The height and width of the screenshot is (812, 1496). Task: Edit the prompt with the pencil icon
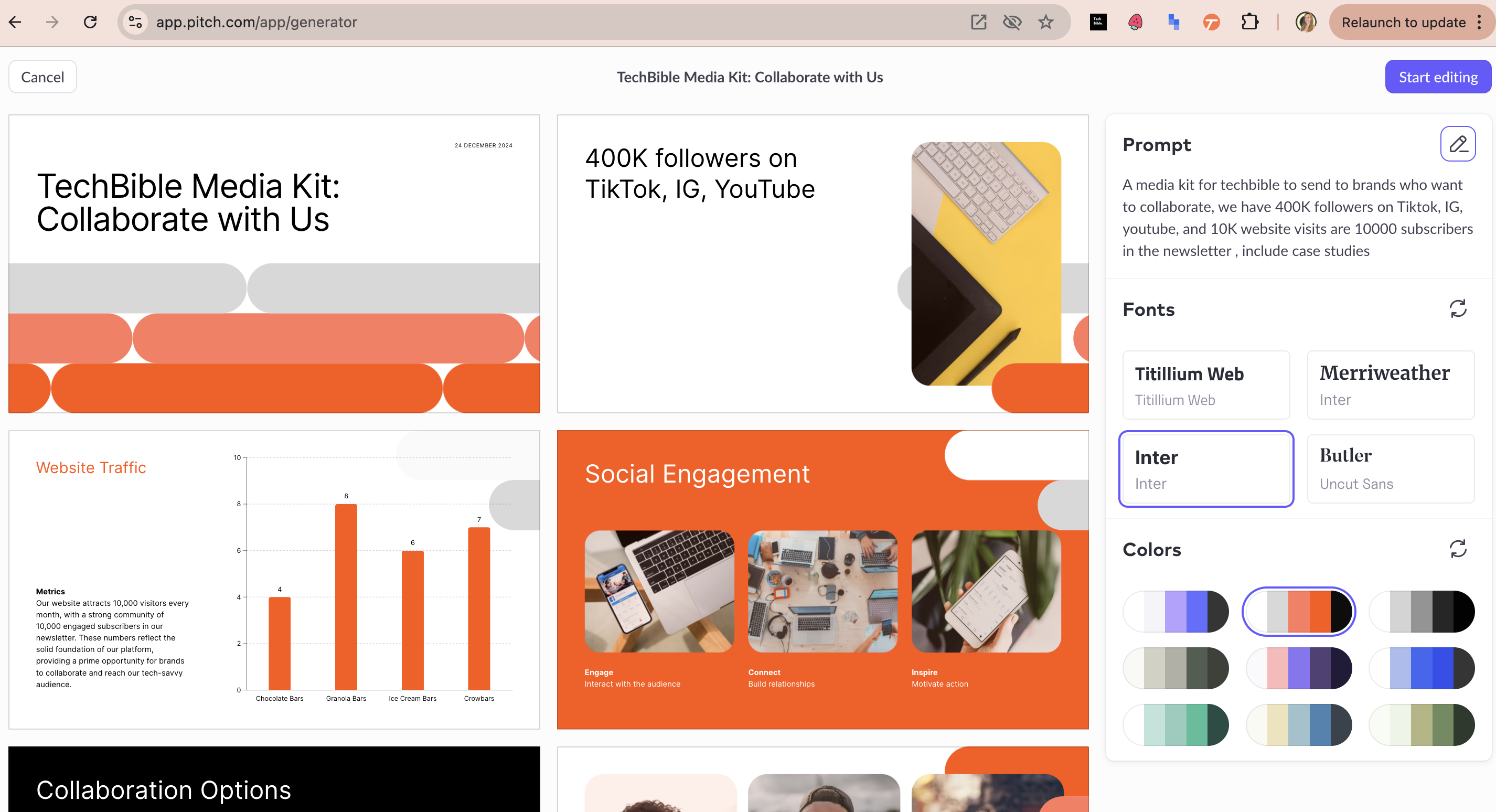[1458, 144]
